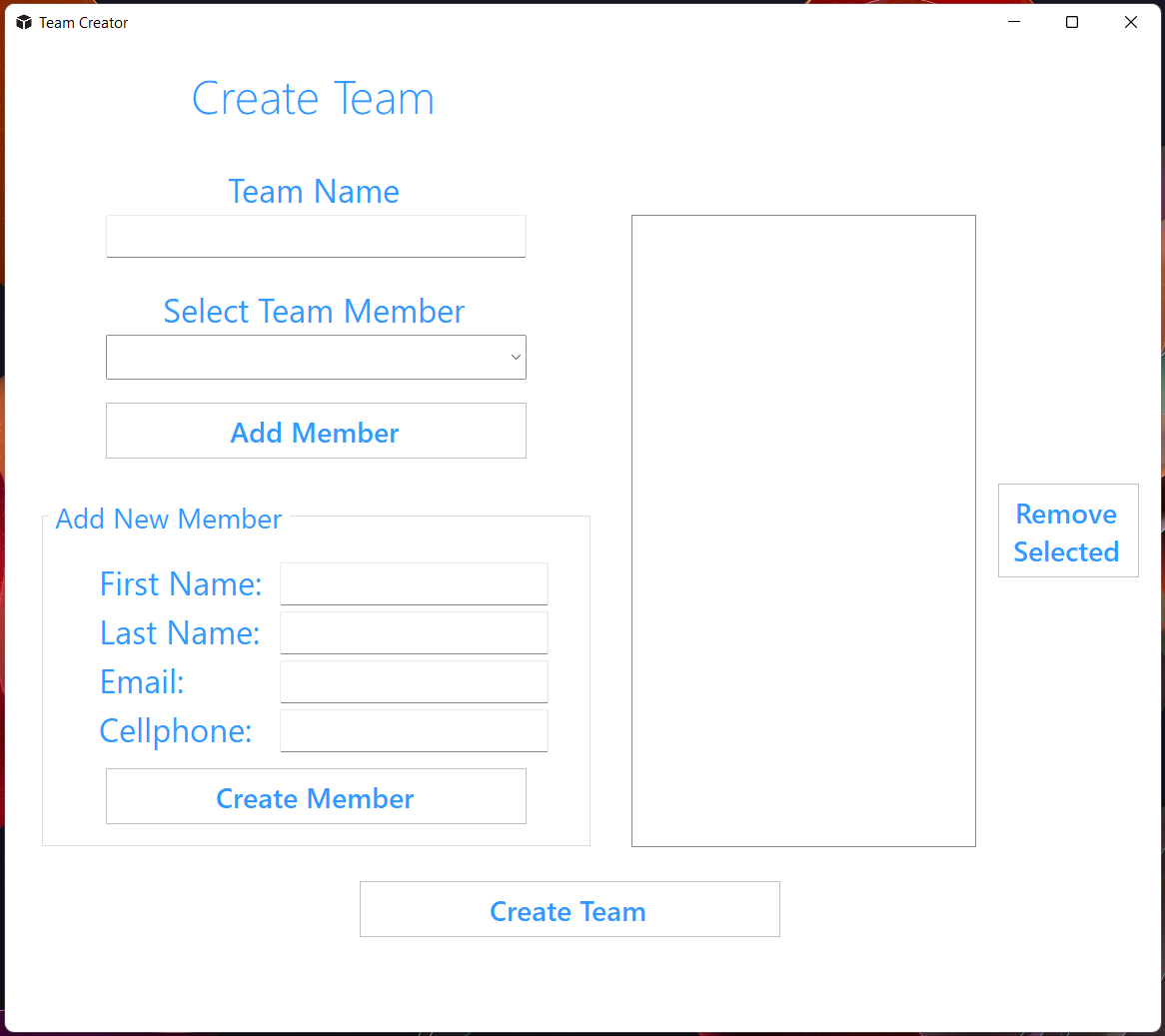The width and height of the screenshot is (1165, 1036).
Task: Click the Add New Member group label
Action: 168,518
